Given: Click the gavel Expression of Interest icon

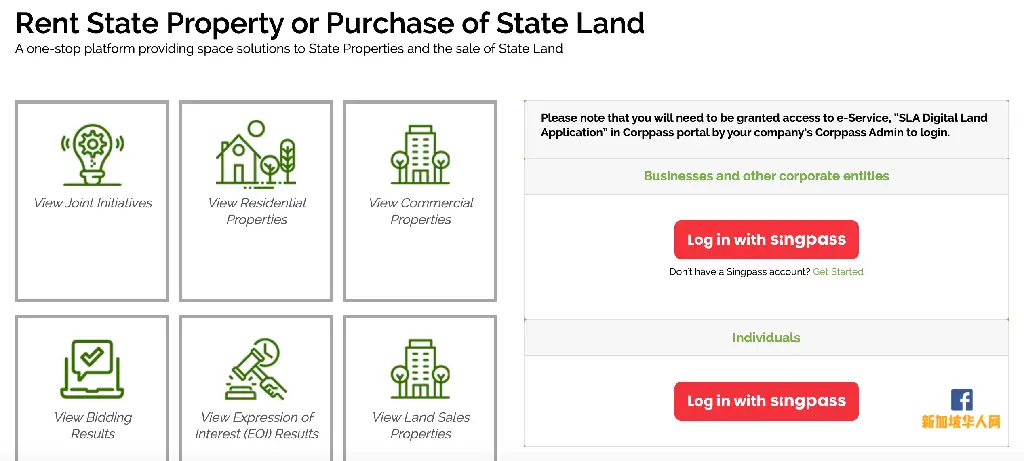Looking at the screenshot, I should point(256,369).
